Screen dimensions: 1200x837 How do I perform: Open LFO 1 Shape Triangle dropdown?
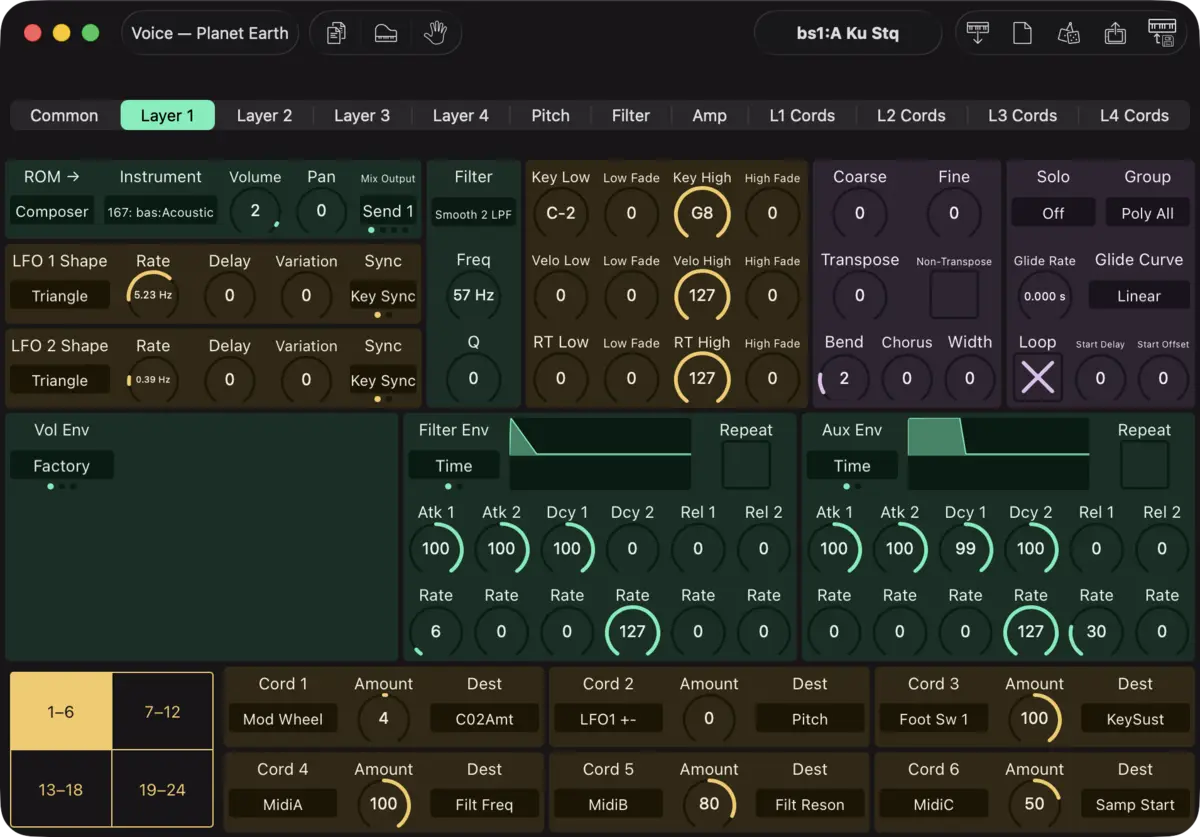(60, 295)
